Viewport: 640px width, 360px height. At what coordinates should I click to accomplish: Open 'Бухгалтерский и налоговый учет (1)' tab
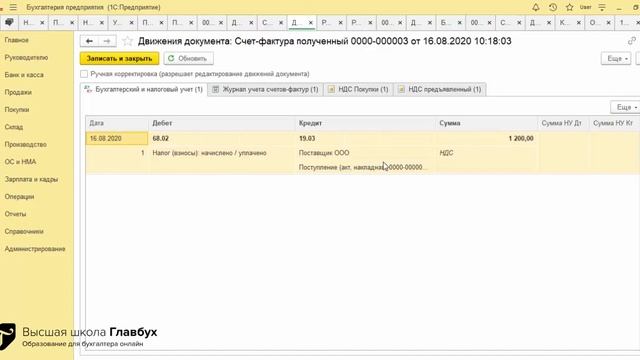click(x=144, y=89)
